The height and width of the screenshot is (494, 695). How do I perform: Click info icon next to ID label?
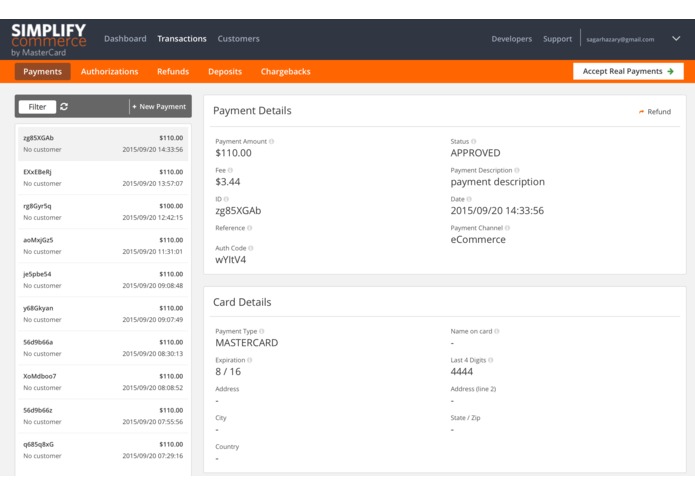click(x=226, y=199)
